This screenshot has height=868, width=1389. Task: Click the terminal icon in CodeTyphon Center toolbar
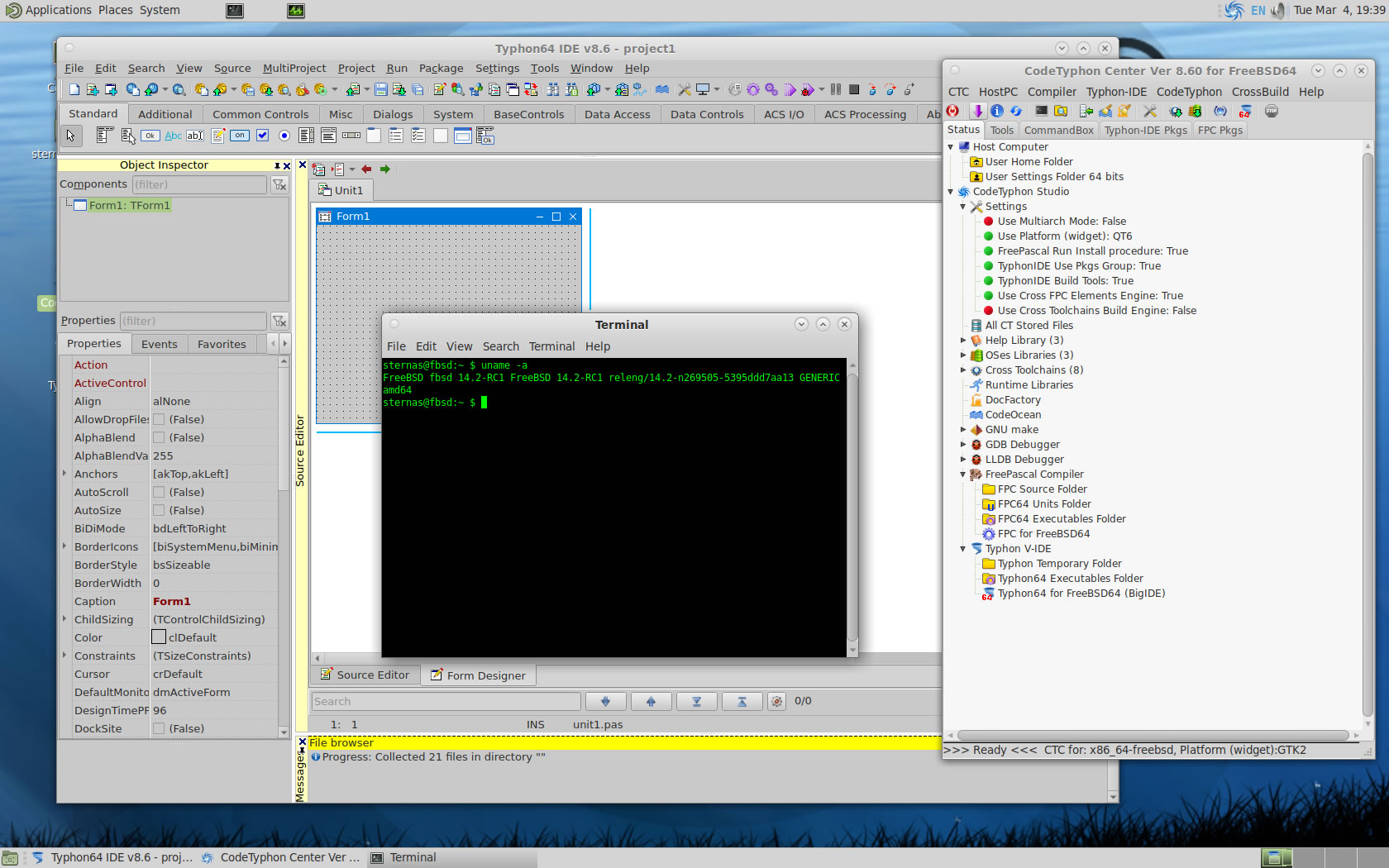point(1042,111)
